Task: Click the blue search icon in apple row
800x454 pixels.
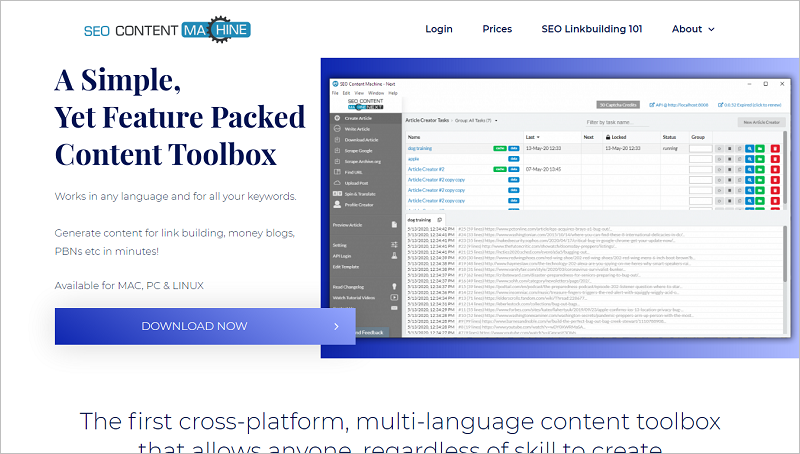Action: pos(749,159)
